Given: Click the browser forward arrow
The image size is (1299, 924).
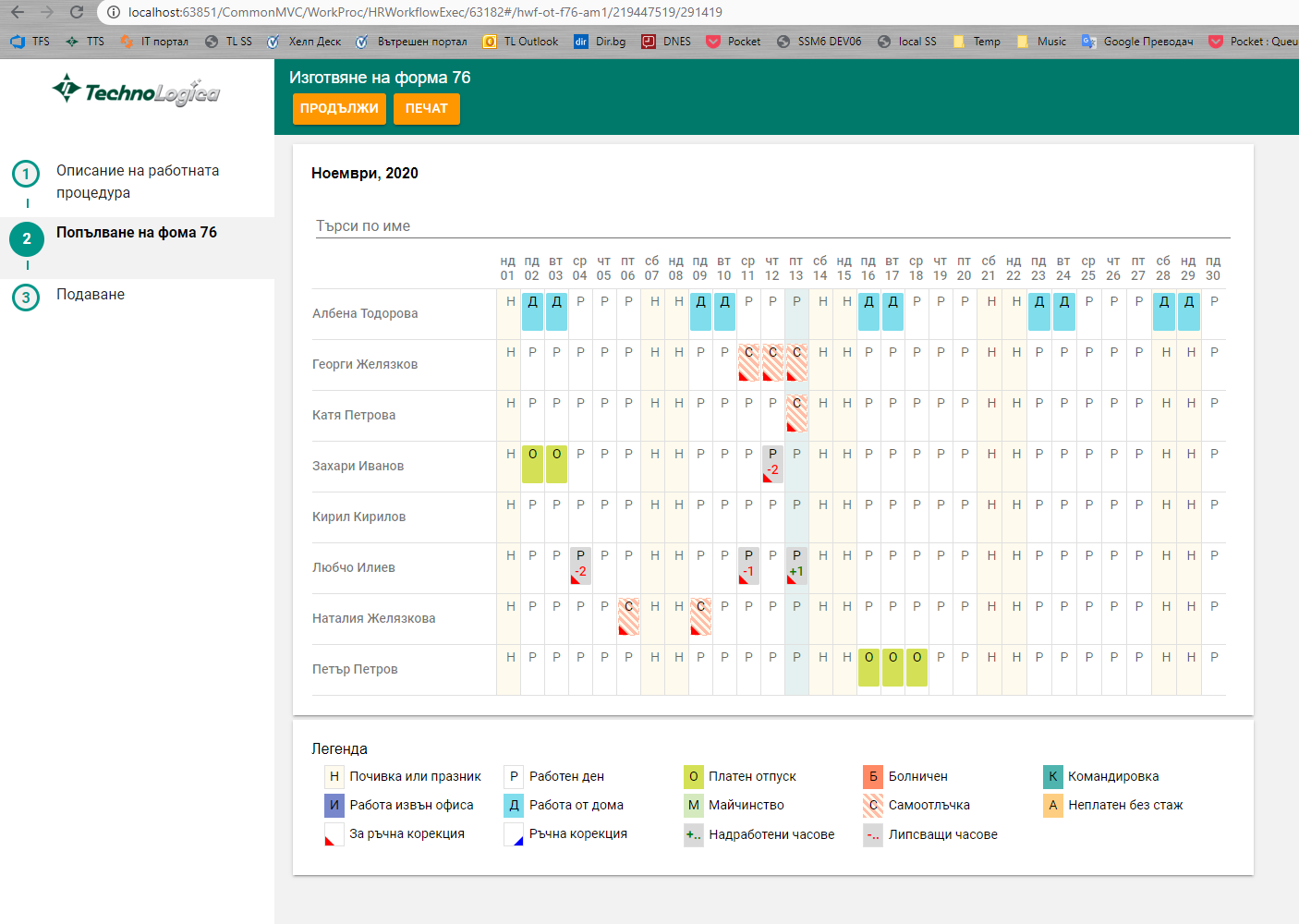Looking at the screenshot, I should pos(47,12).
